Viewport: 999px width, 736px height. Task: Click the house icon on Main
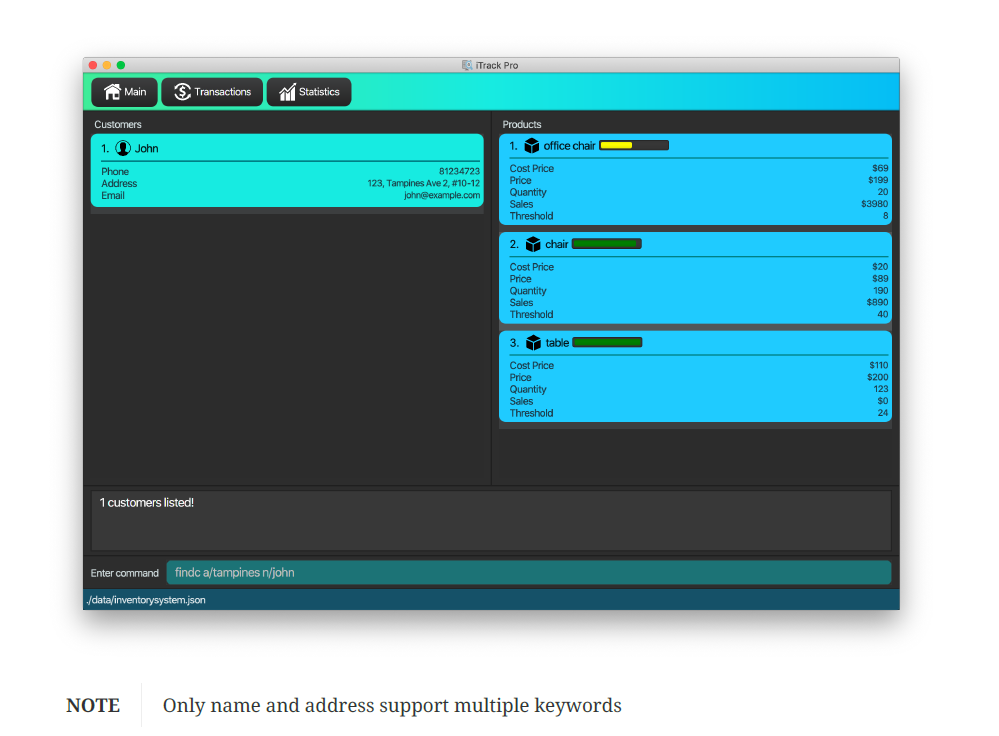tap(112, 92)
